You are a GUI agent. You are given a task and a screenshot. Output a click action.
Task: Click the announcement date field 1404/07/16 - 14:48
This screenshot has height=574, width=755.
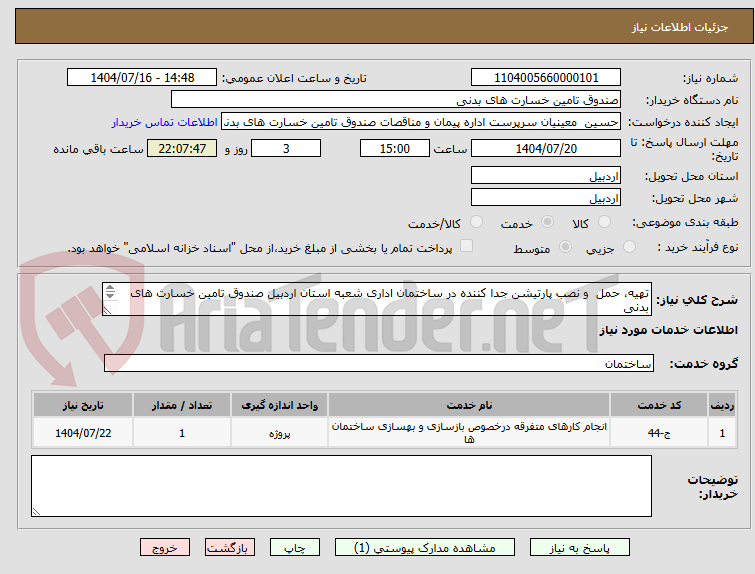[x=142, y=78]
